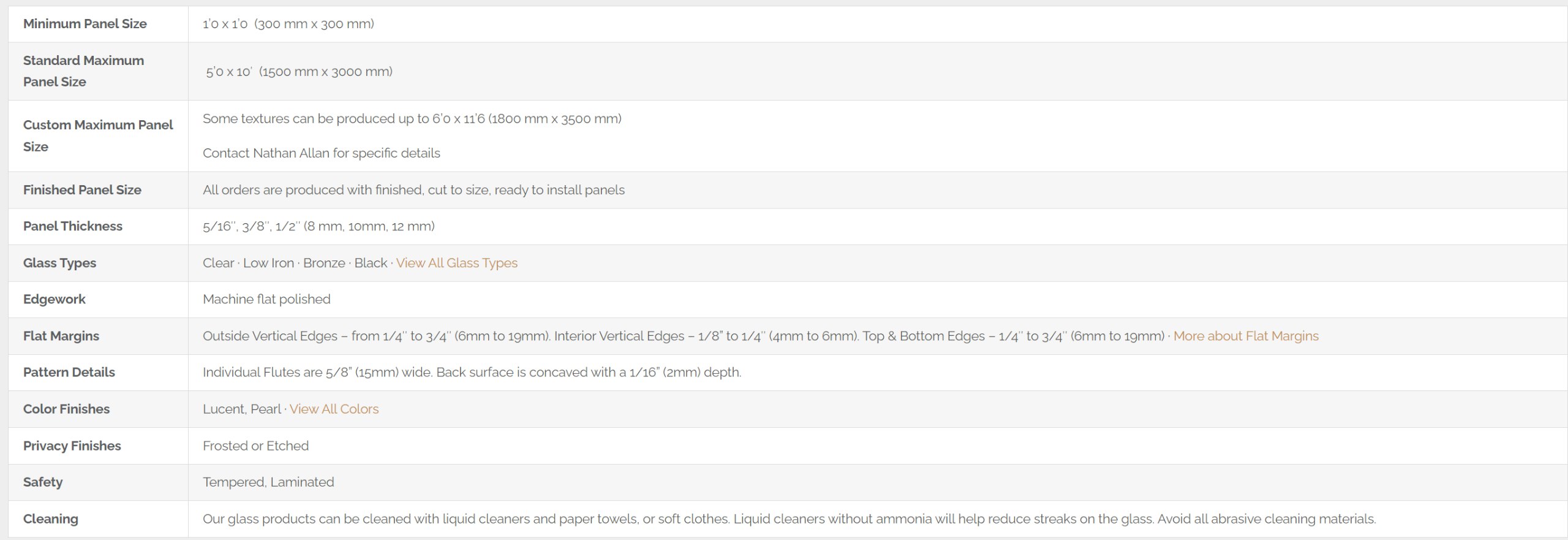Follow the View All Colors link
This screenshot has height=540, width=1568.
(x=334, y=409)
